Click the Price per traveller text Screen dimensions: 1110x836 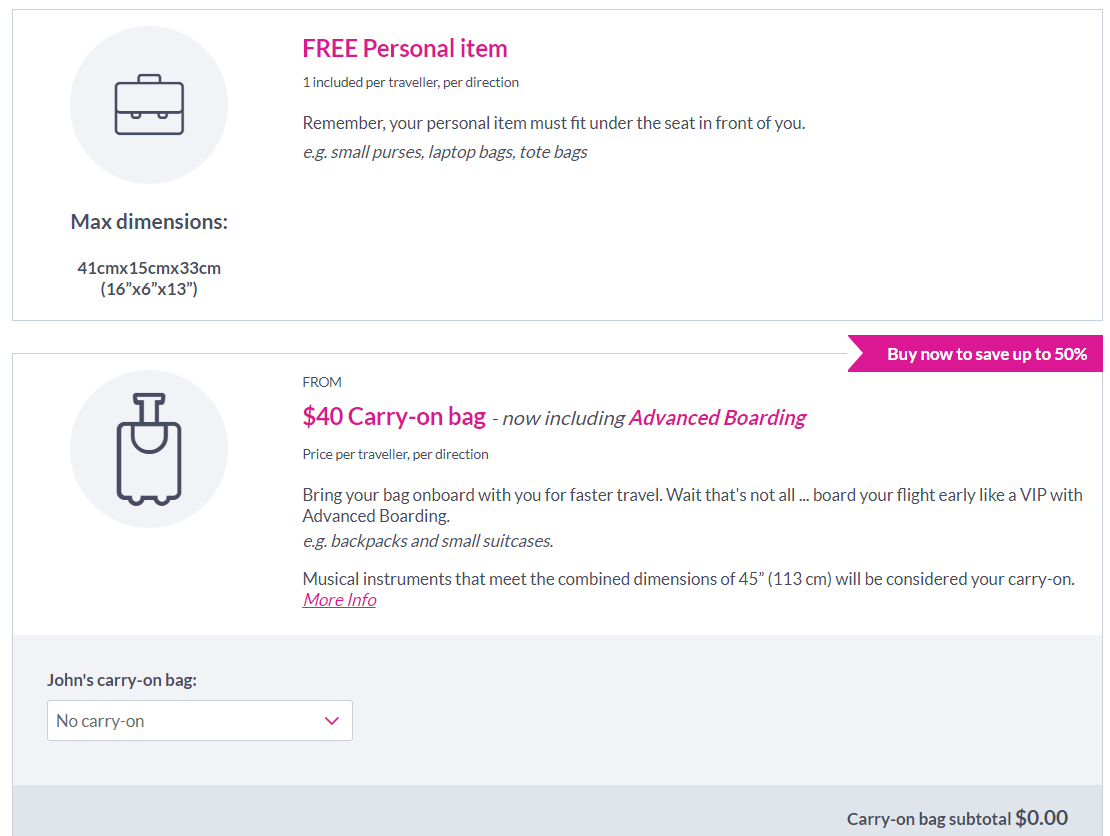pyautogui.click(x=396, y=454)
